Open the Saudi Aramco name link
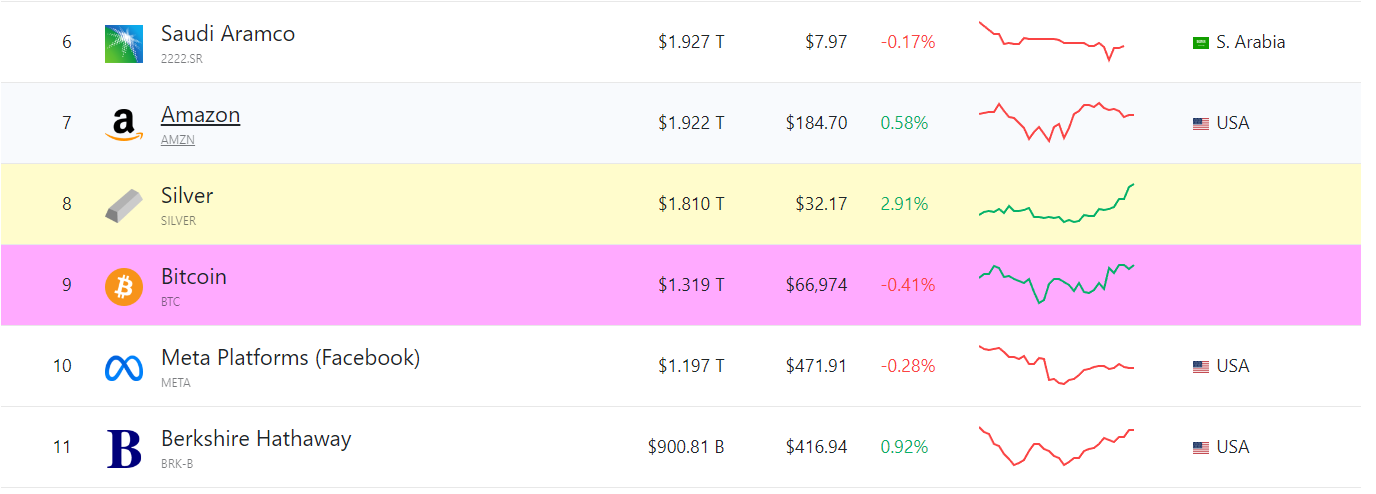 228,34
